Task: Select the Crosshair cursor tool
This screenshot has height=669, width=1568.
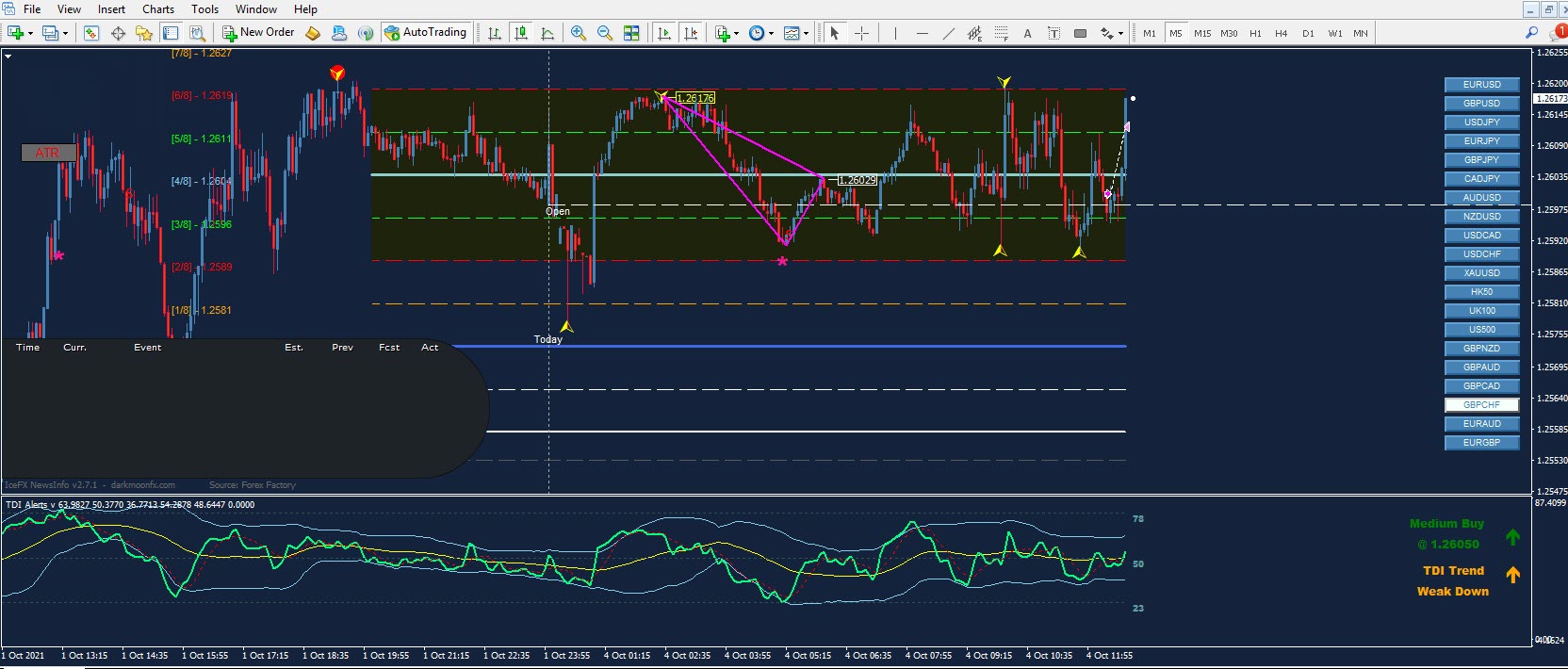Action: tap(861, 33)
